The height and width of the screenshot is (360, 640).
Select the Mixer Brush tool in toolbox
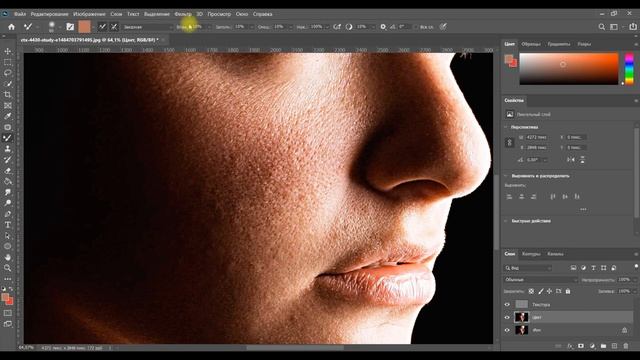coord(8,138)
